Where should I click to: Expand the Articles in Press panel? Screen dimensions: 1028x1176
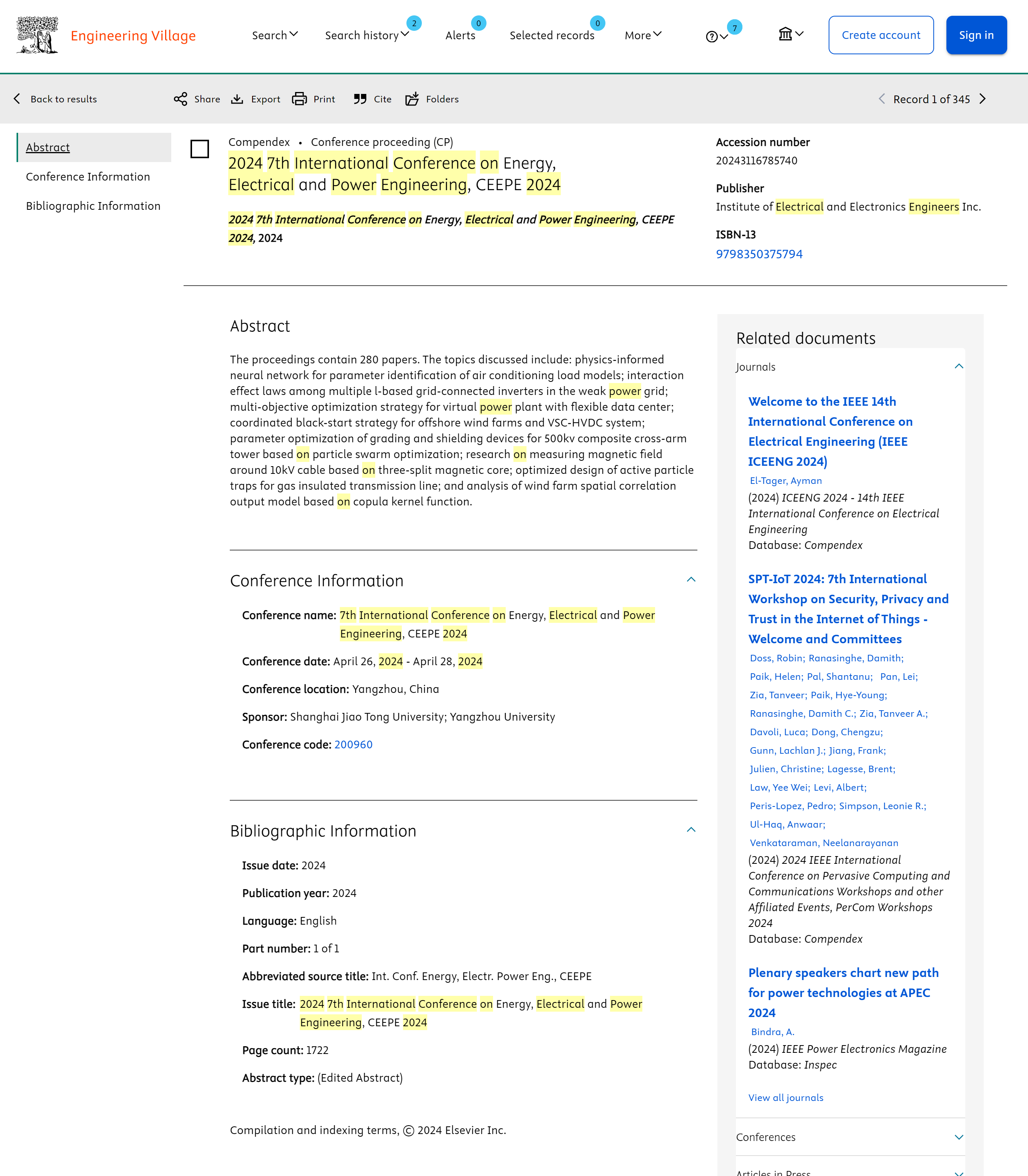[850, 1173]
